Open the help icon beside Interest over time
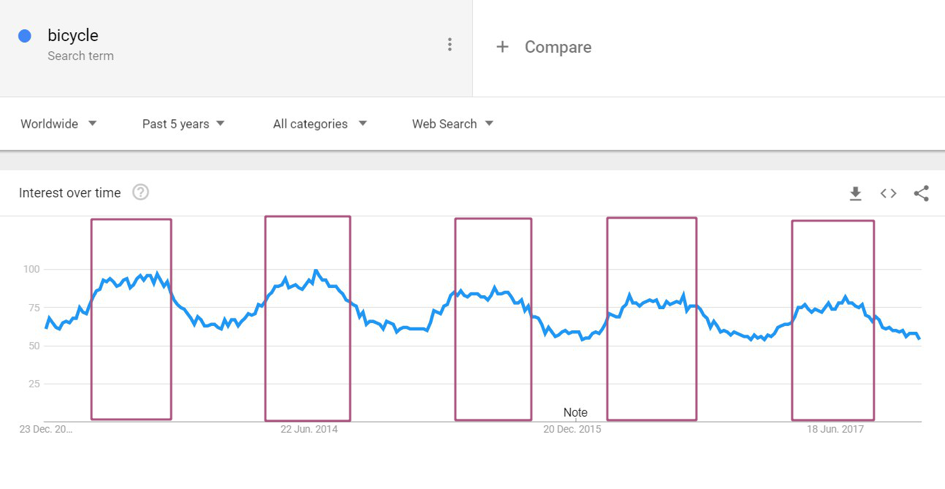This screenshot has height=489, width=945. point(141,192)
